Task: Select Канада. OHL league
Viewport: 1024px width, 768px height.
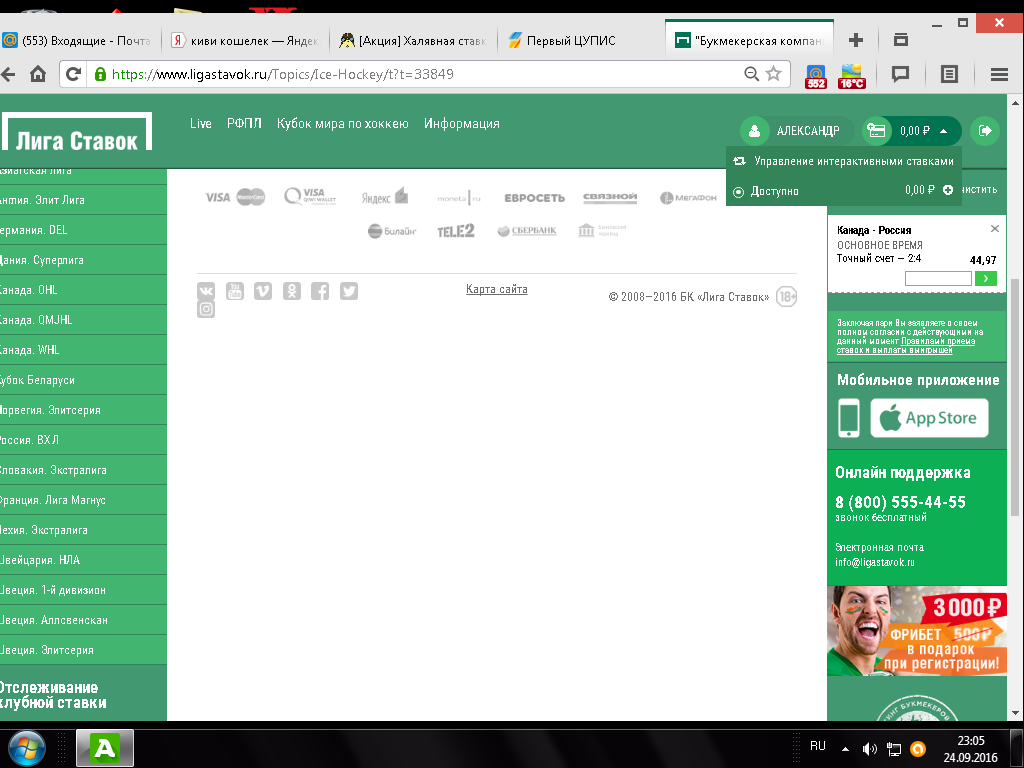Action: [83, 290]
